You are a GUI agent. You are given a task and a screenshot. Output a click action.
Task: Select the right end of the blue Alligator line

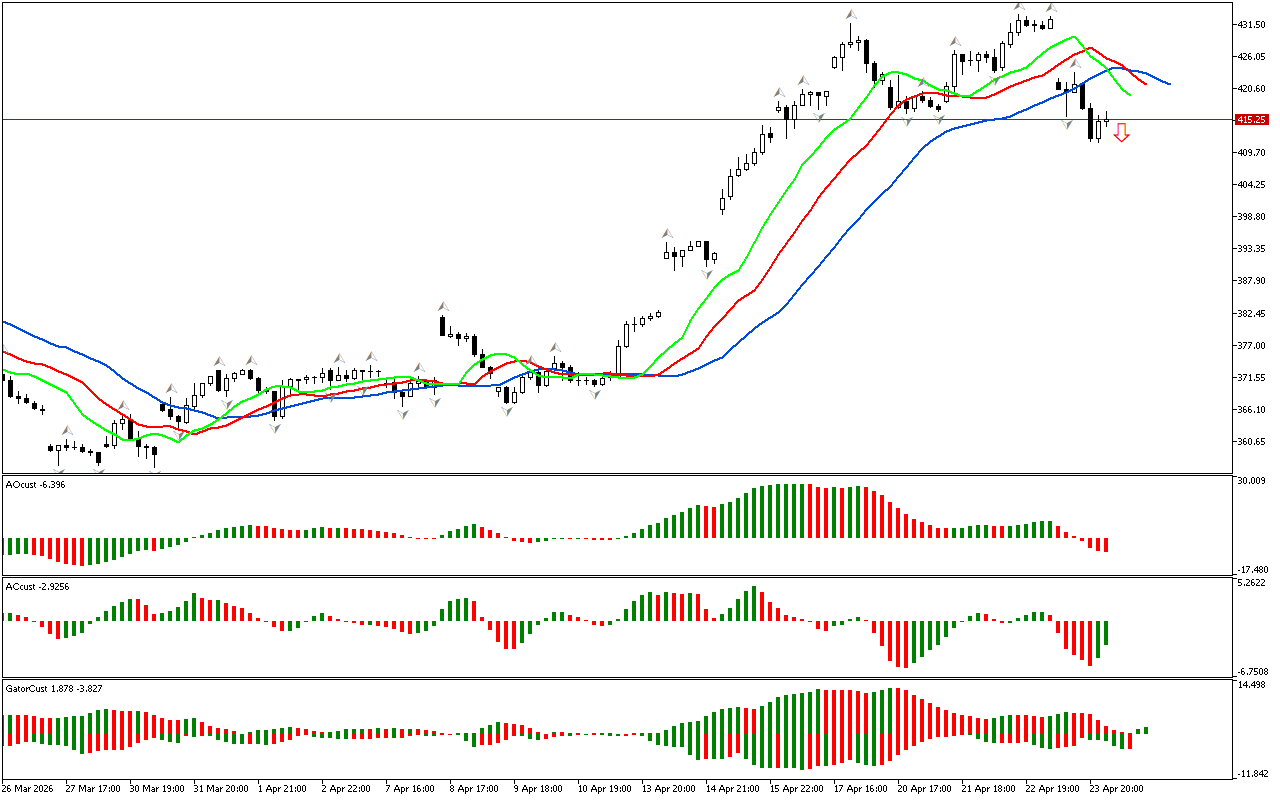(1169, 83)
